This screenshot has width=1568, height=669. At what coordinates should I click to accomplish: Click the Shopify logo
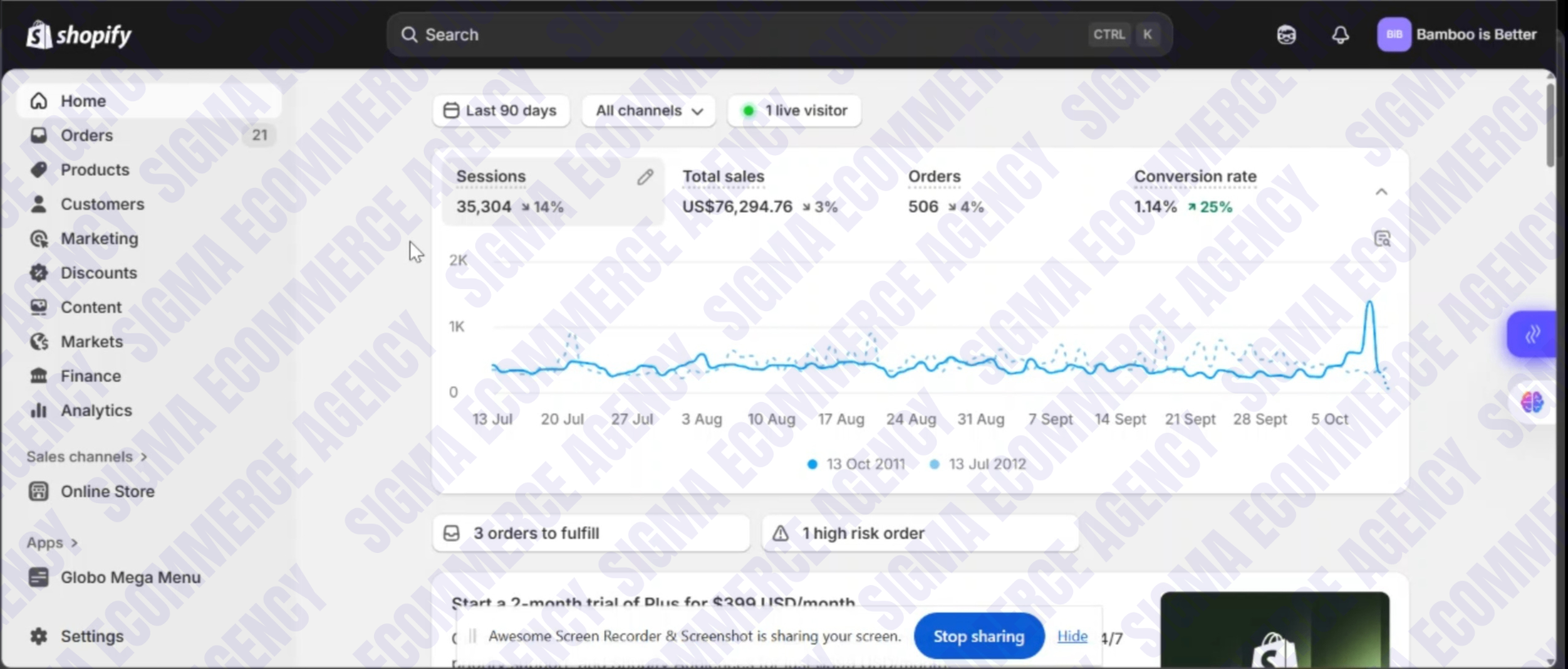78,35
